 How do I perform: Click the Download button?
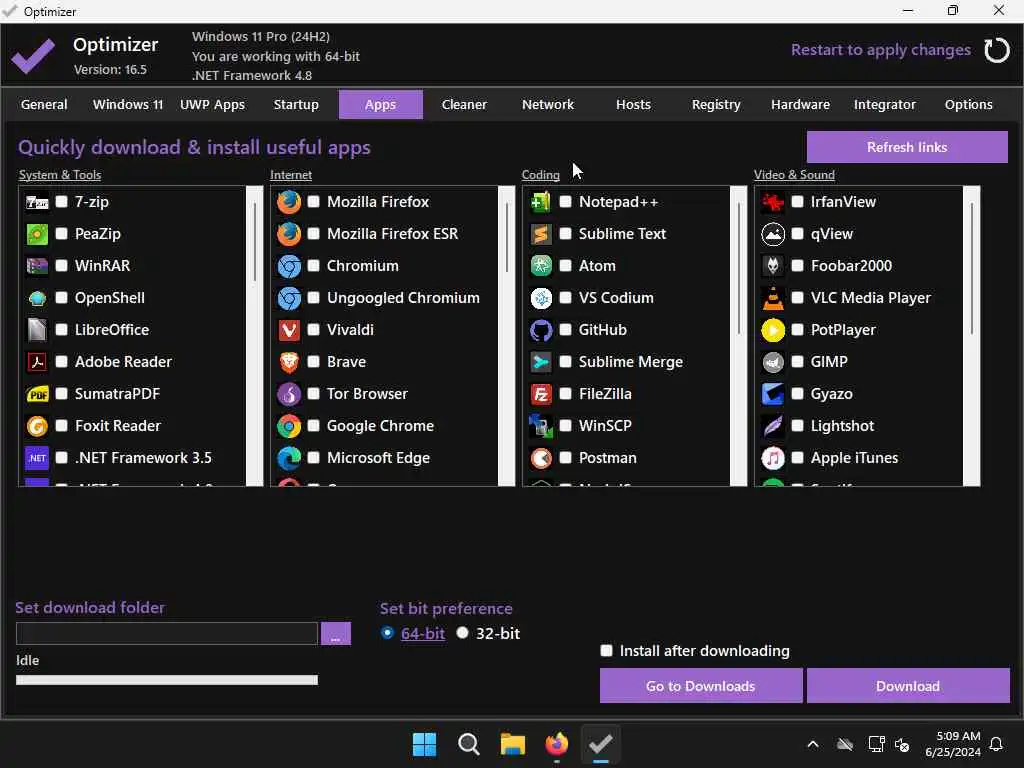[908, 686]
